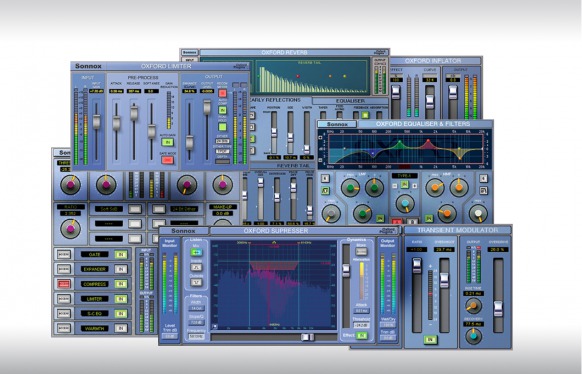Open the Dither value box in Oxford Limiter
This screenshot has width=582, height=374.
(x=222, y=141)
